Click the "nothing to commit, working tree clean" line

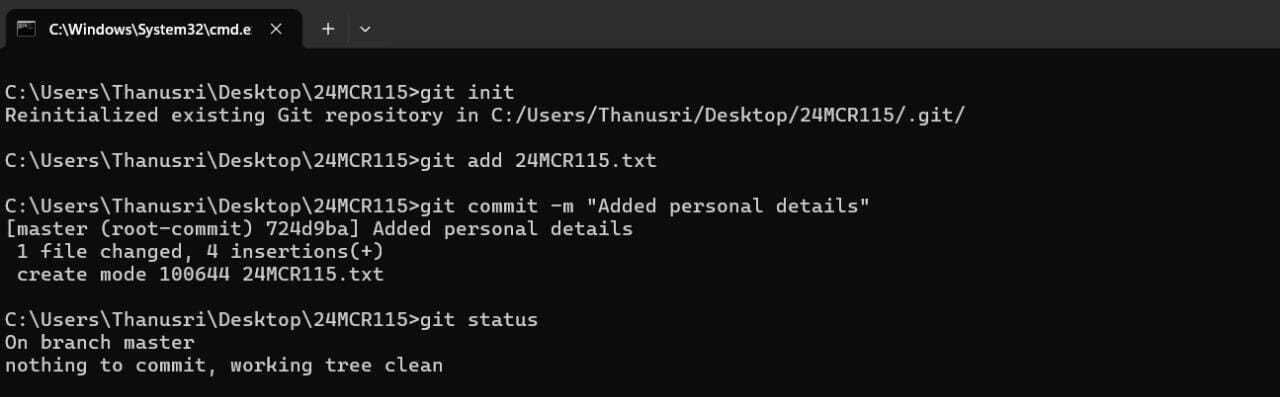coord(224,365)
